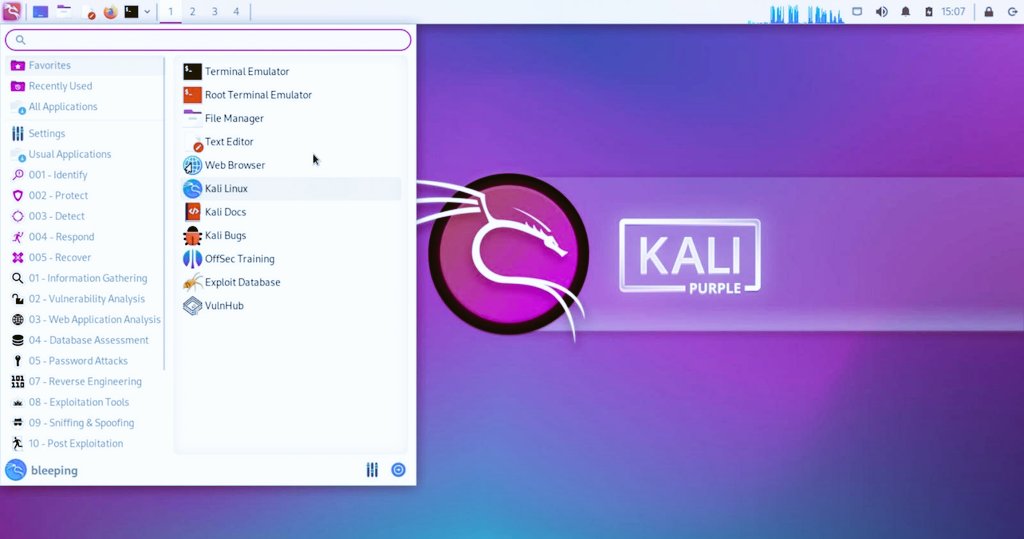Expand the terminal launcher dropdown arrow
Viewport: 1024px width, 539px height.
(x=147, y=12)
